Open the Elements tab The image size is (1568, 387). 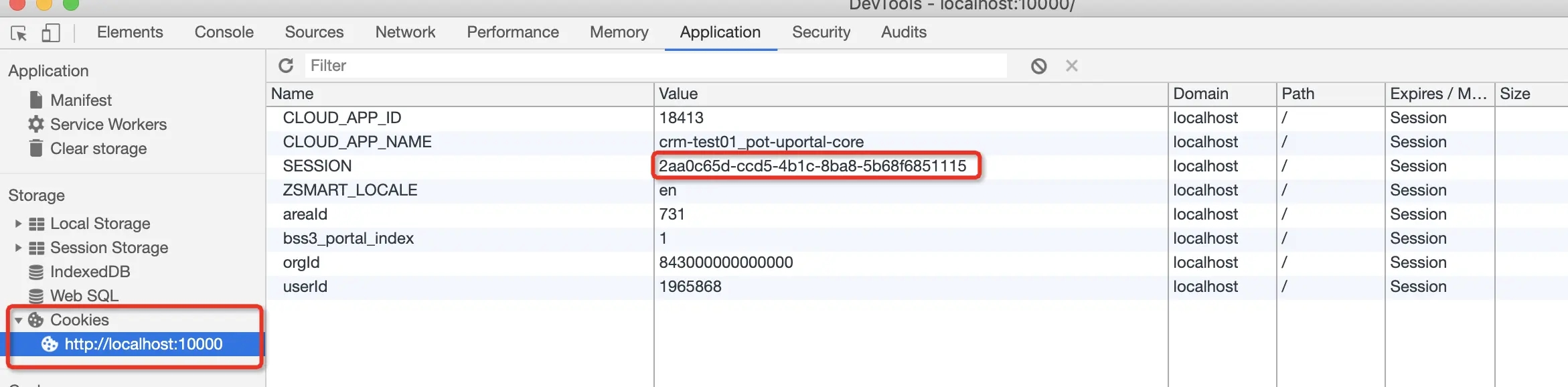coord(130,32)
